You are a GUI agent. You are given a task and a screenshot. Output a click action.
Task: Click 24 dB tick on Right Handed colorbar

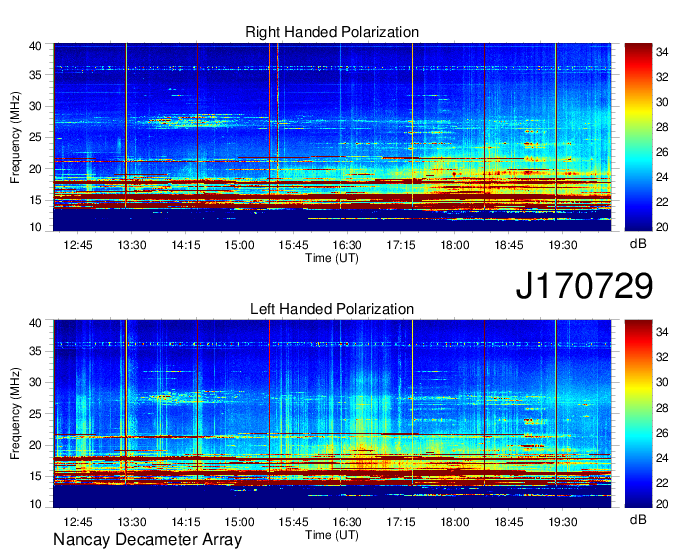pyautogui.click(x=662, y=177)
